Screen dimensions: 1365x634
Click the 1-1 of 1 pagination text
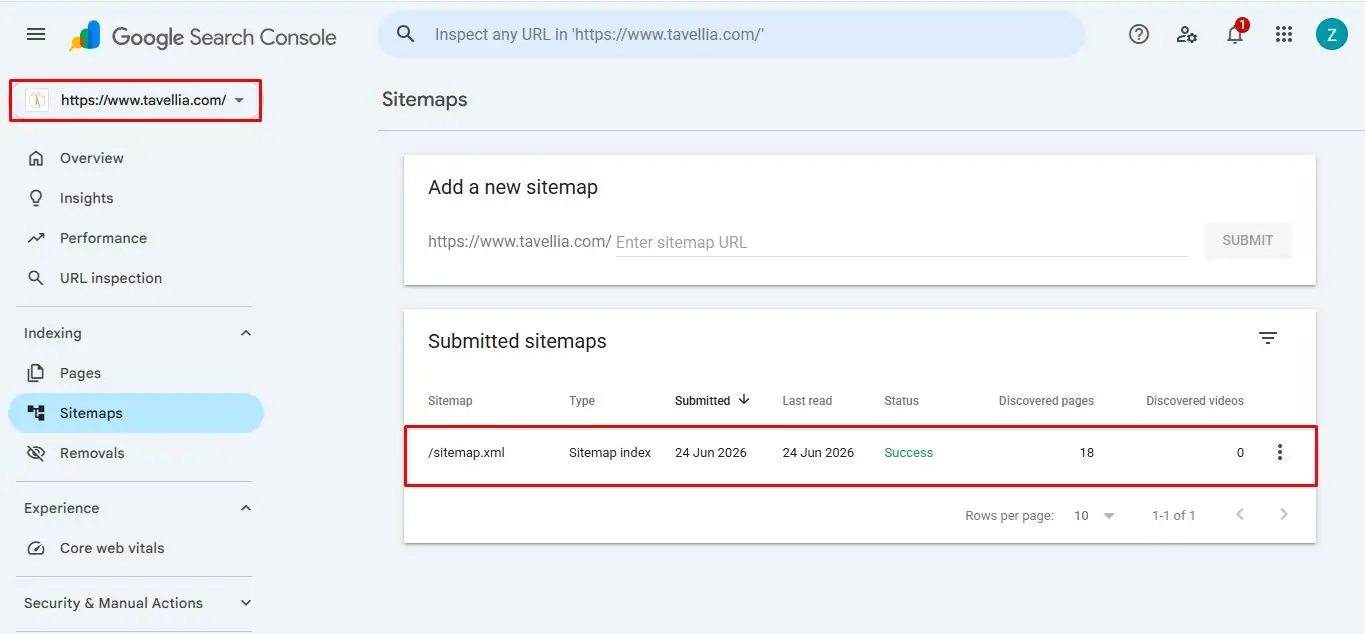tap(1173, 515)
